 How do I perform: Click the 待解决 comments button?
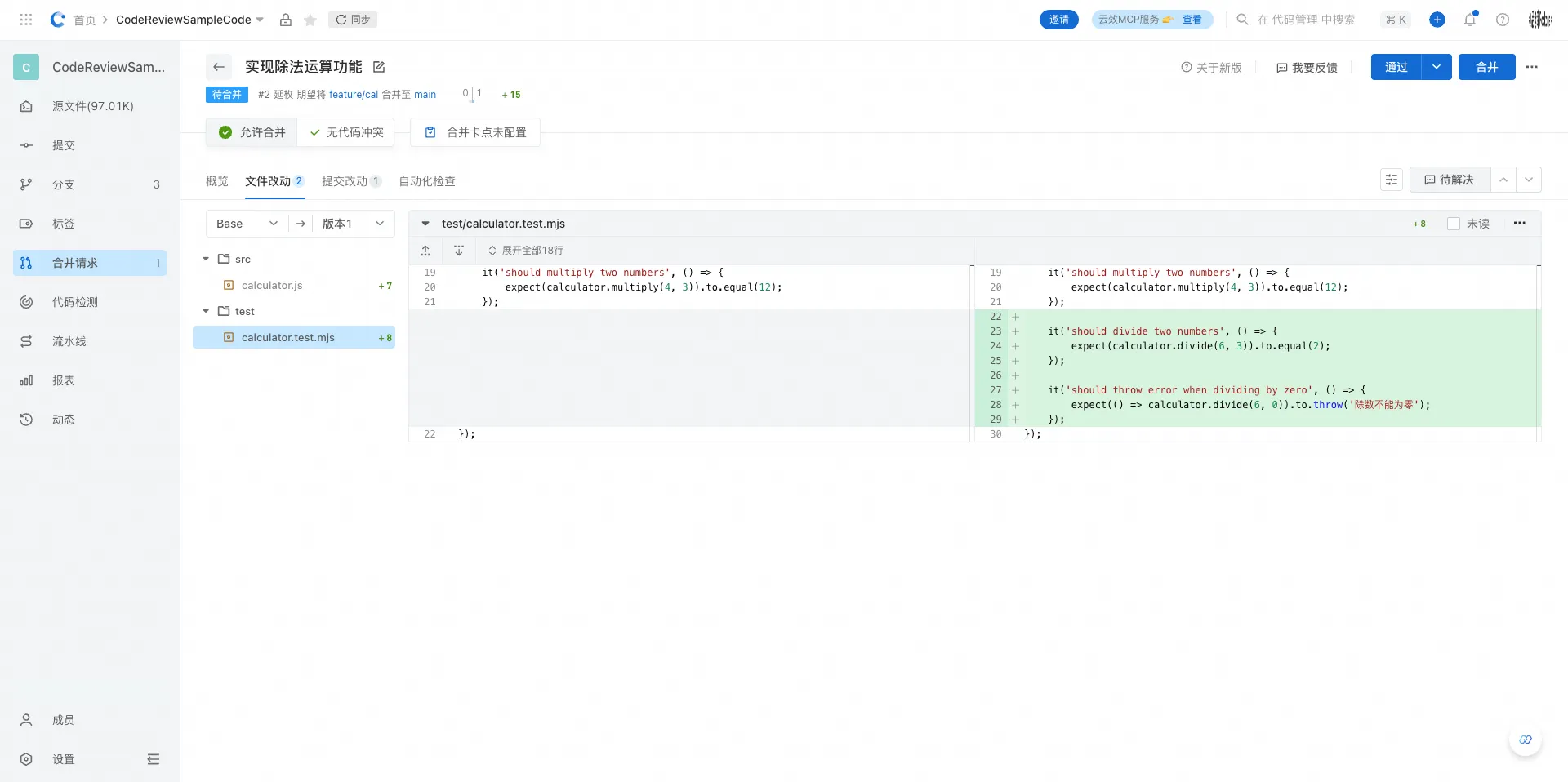point(1450,180)
